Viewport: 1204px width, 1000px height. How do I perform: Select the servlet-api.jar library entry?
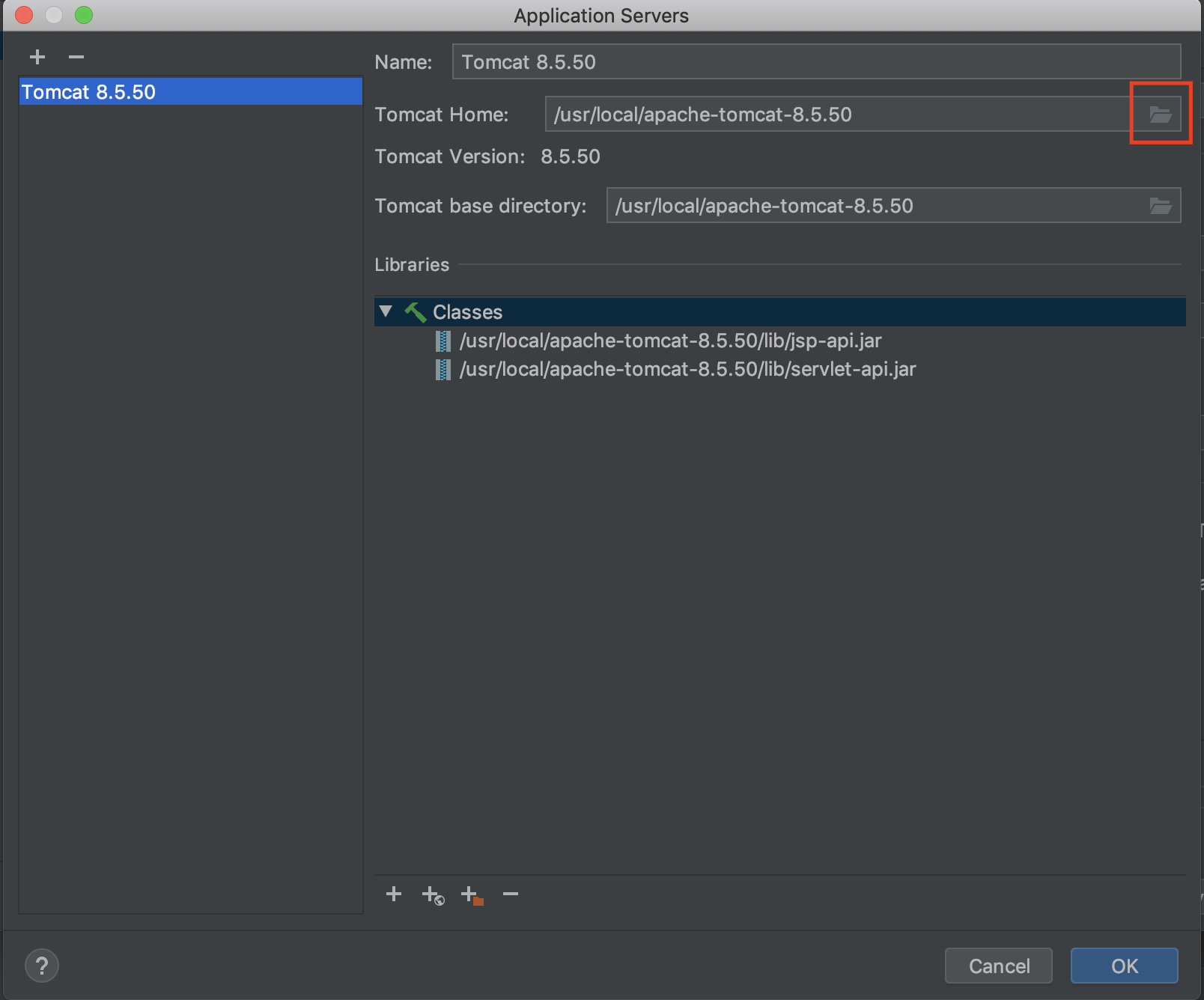[x=687, y=369]
